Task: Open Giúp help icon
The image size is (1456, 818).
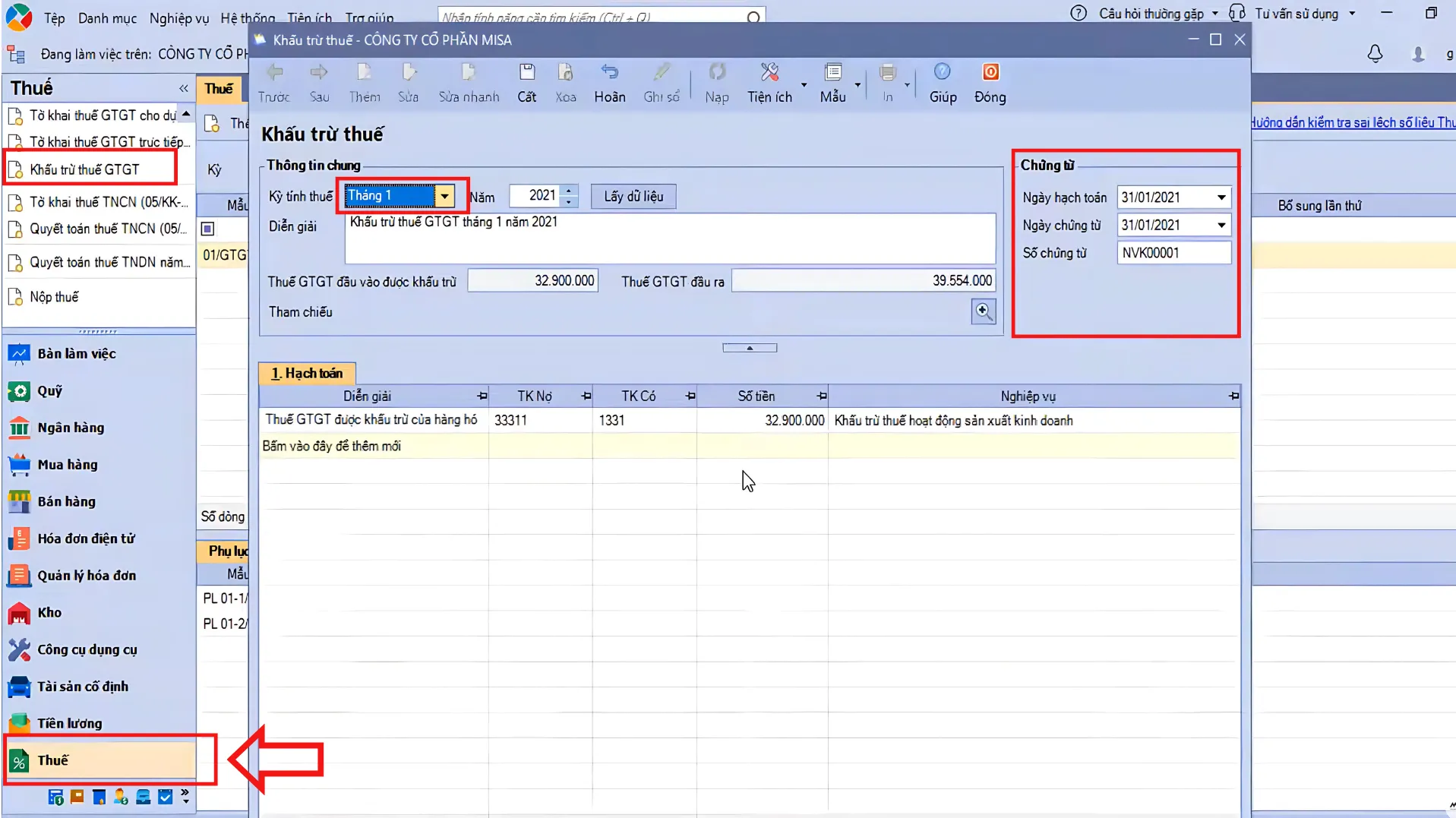Action: [x=943, y=72]
